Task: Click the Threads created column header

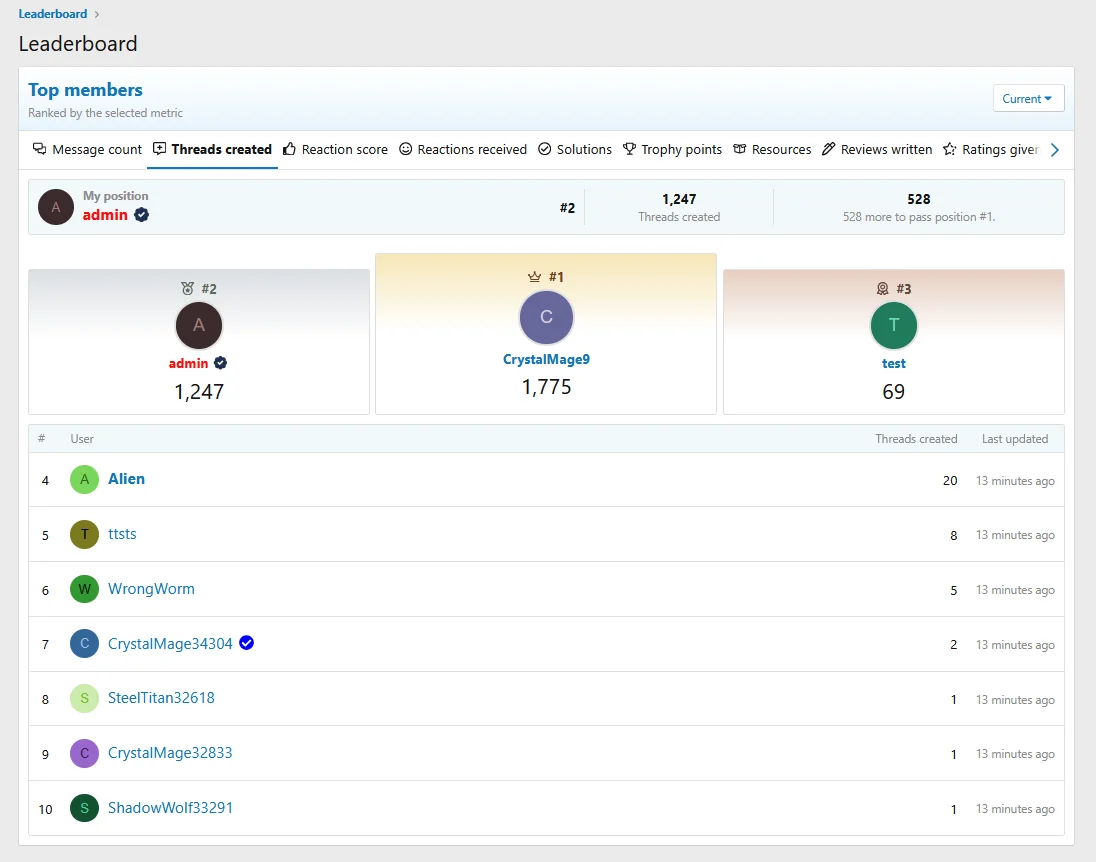Action: click(916, 439)
